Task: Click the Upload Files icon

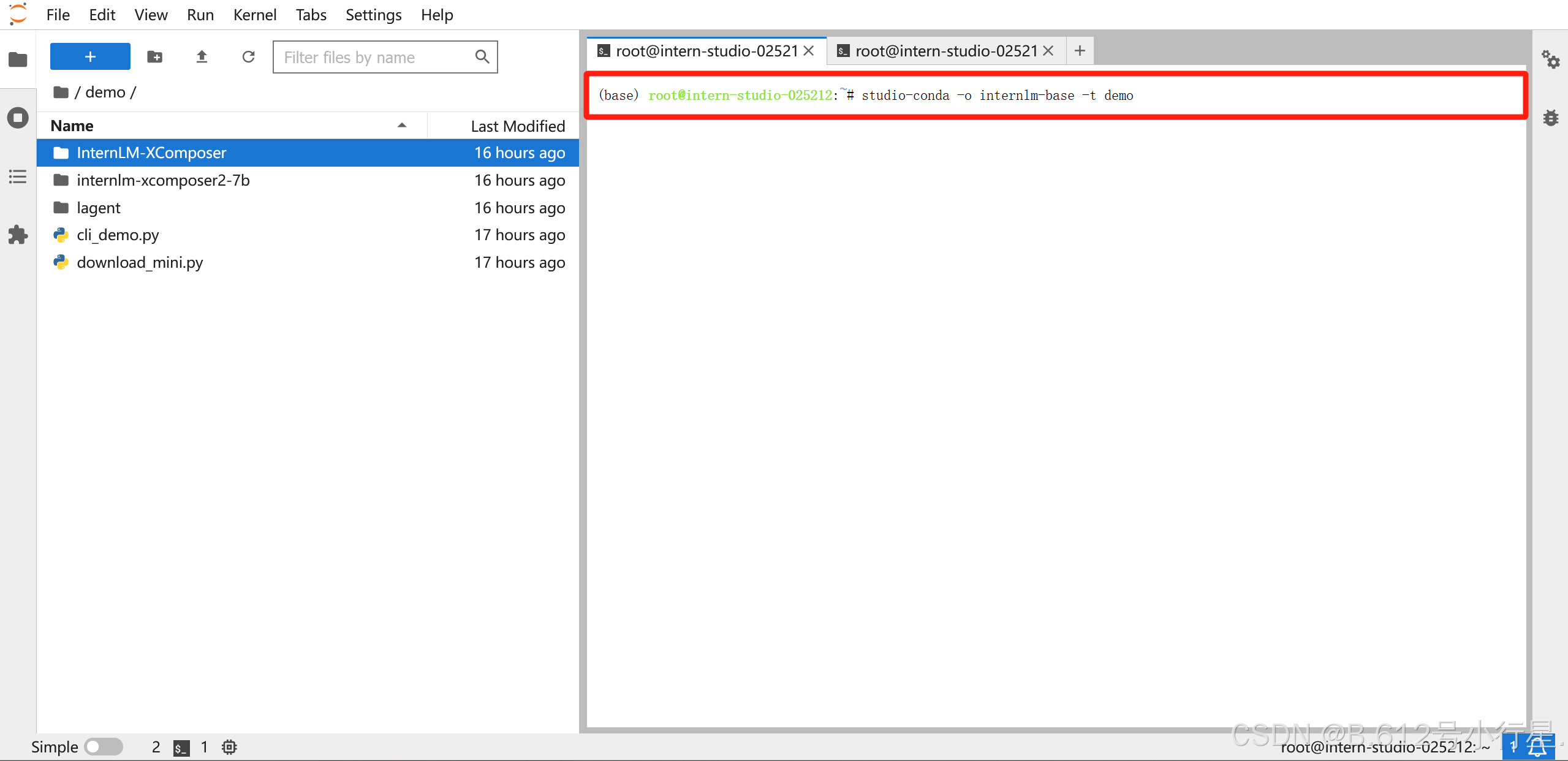Action: (x=202, y=57)
